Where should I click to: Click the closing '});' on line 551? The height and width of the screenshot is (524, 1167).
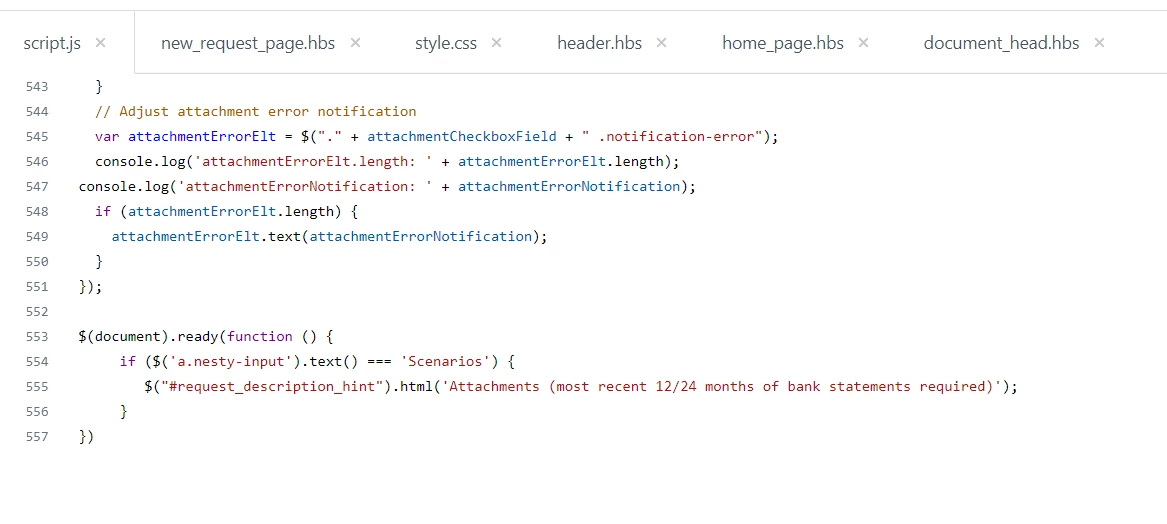[91, 287]
